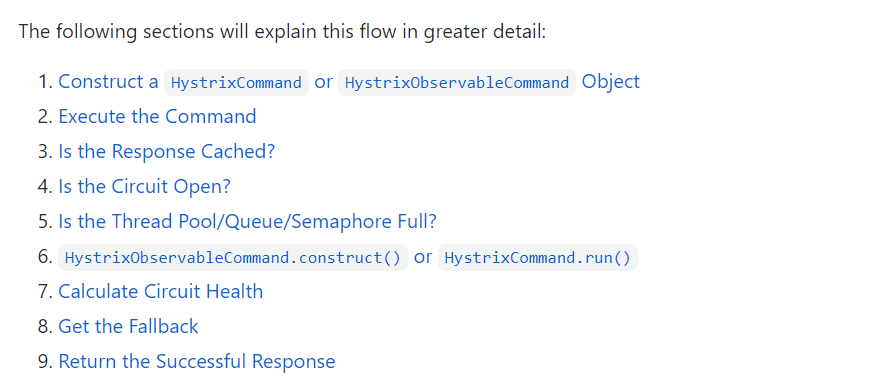Image resolution: width=877 pixels, height=391 pixels.
Task: Click the words Construct a in item one
Action: click(x=109, y=82)
